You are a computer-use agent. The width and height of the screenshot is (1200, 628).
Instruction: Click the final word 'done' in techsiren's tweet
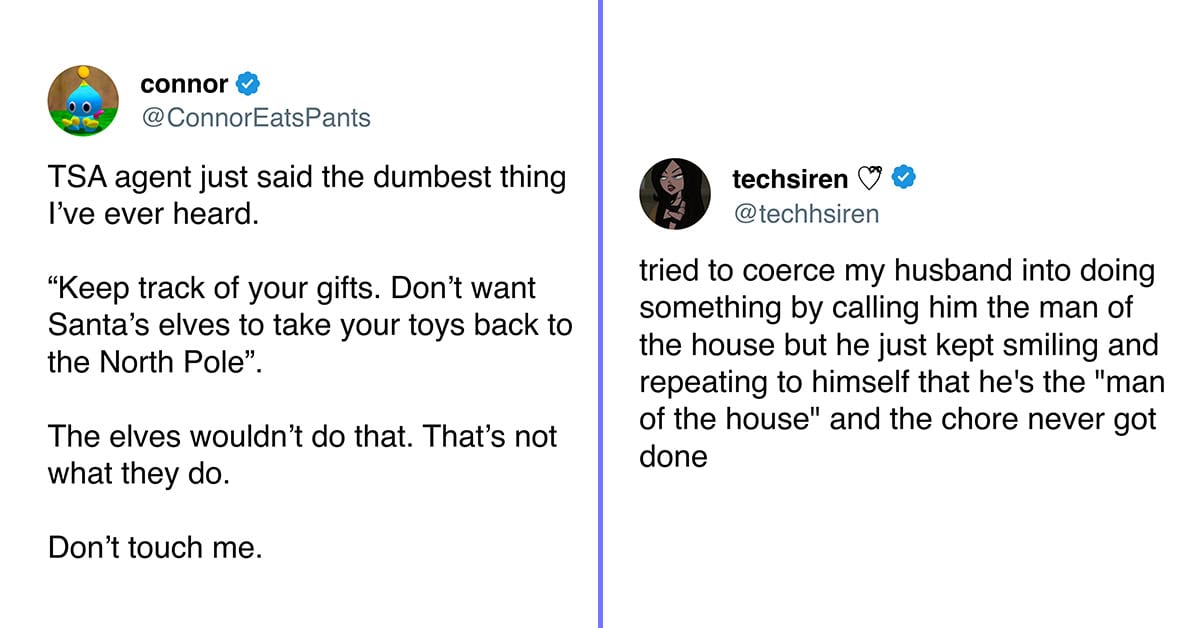click(x=674, y=457)
